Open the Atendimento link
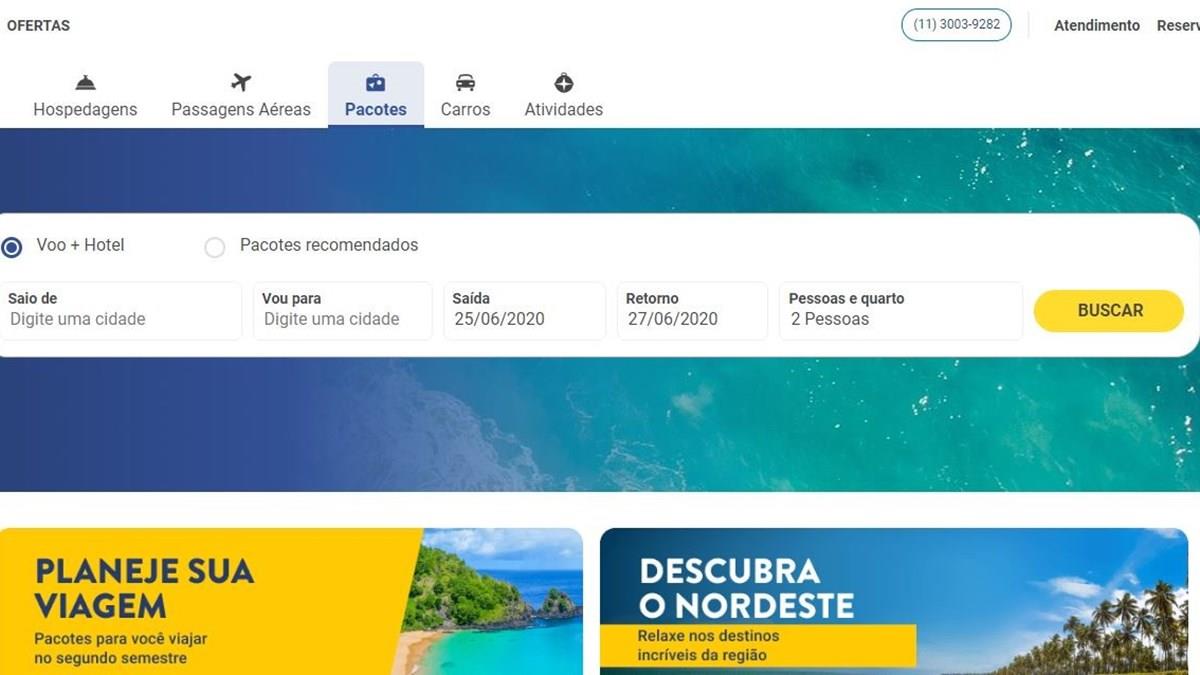 coord(1097,26)
